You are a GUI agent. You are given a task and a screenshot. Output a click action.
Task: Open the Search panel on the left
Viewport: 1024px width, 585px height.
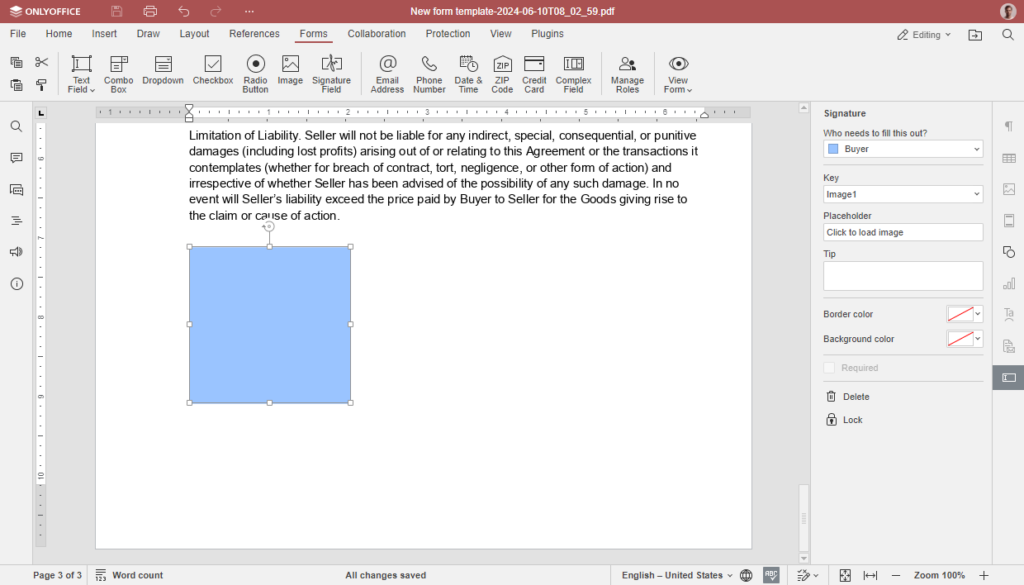tap(18, 126)
